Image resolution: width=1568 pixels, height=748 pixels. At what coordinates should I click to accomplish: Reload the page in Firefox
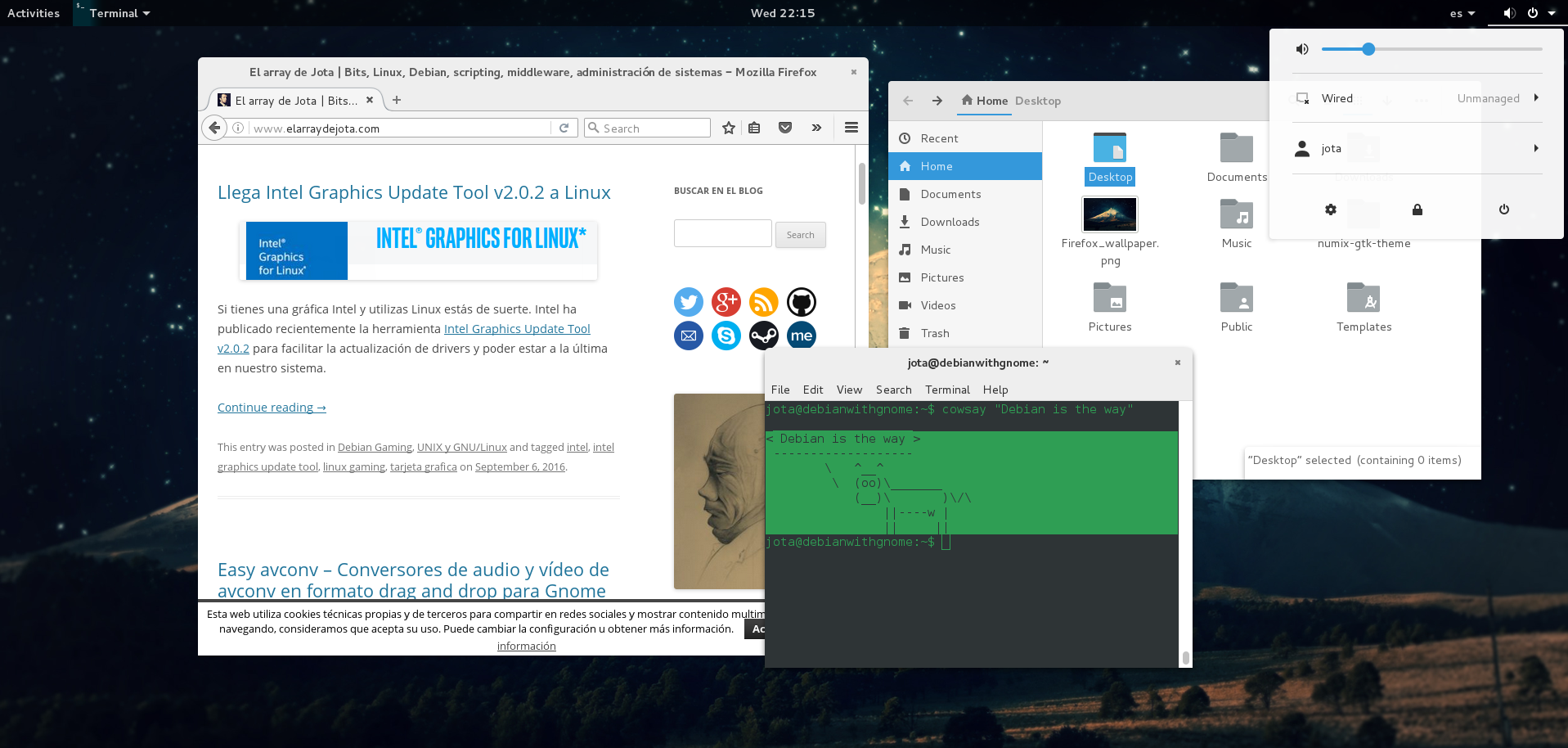coord(564,128)
